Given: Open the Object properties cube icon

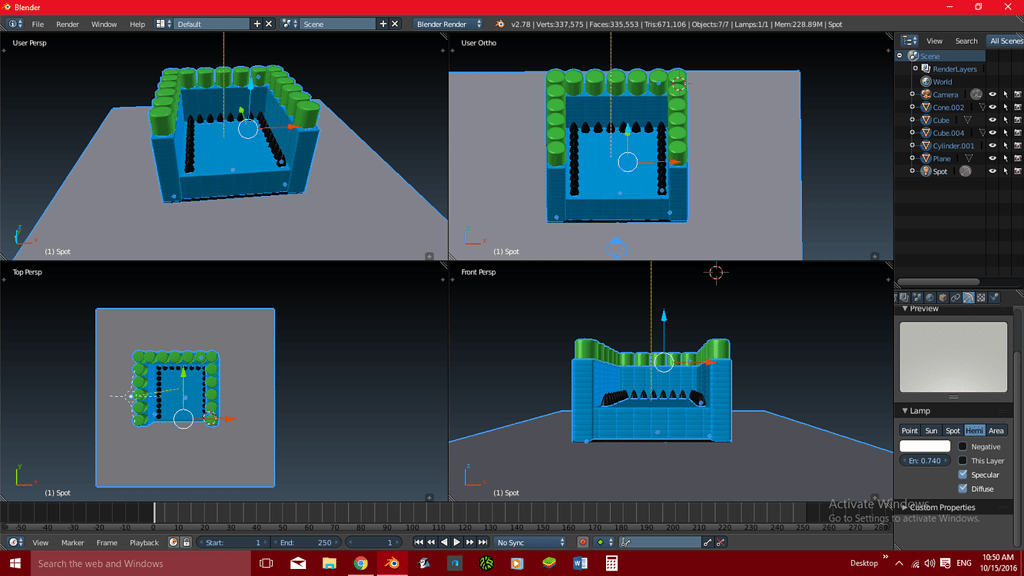Looking at the screenshot, I should 942,298.
